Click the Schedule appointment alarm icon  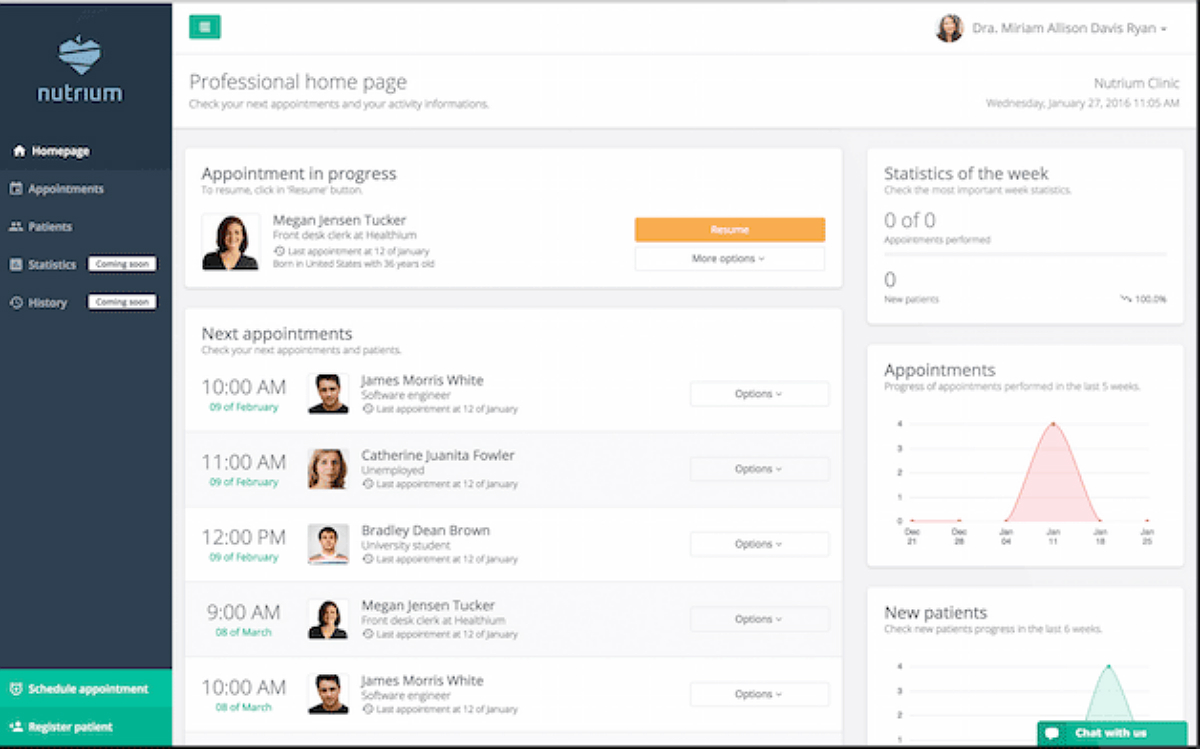pyautogui.click(x=16, y=689)
